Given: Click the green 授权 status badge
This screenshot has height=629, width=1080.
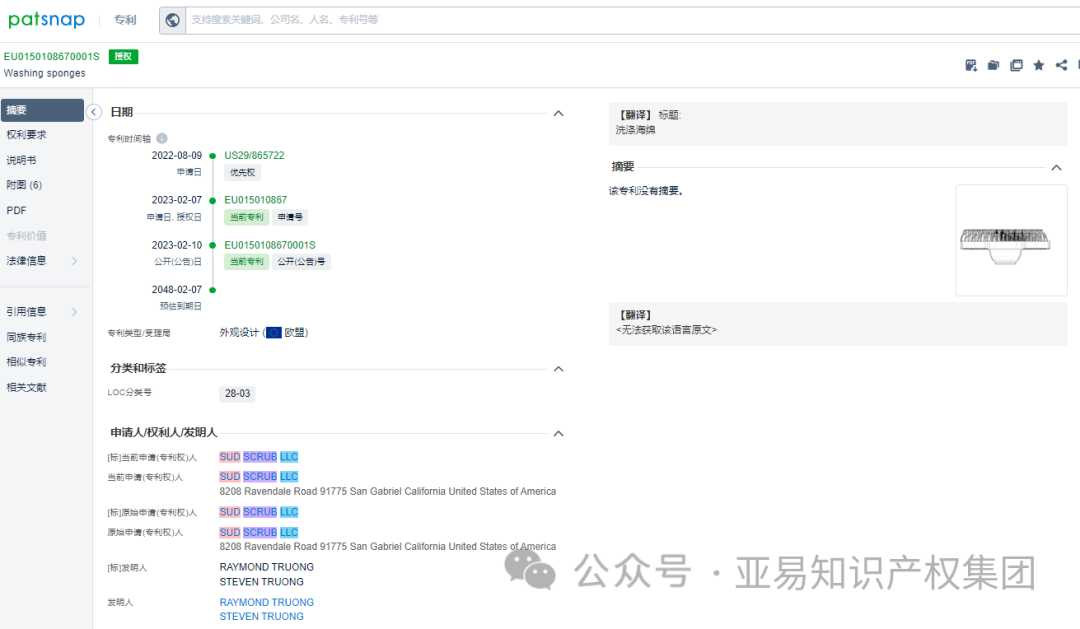Looking at the screenshot, I should pyautogui.click(x=123, y=56).
